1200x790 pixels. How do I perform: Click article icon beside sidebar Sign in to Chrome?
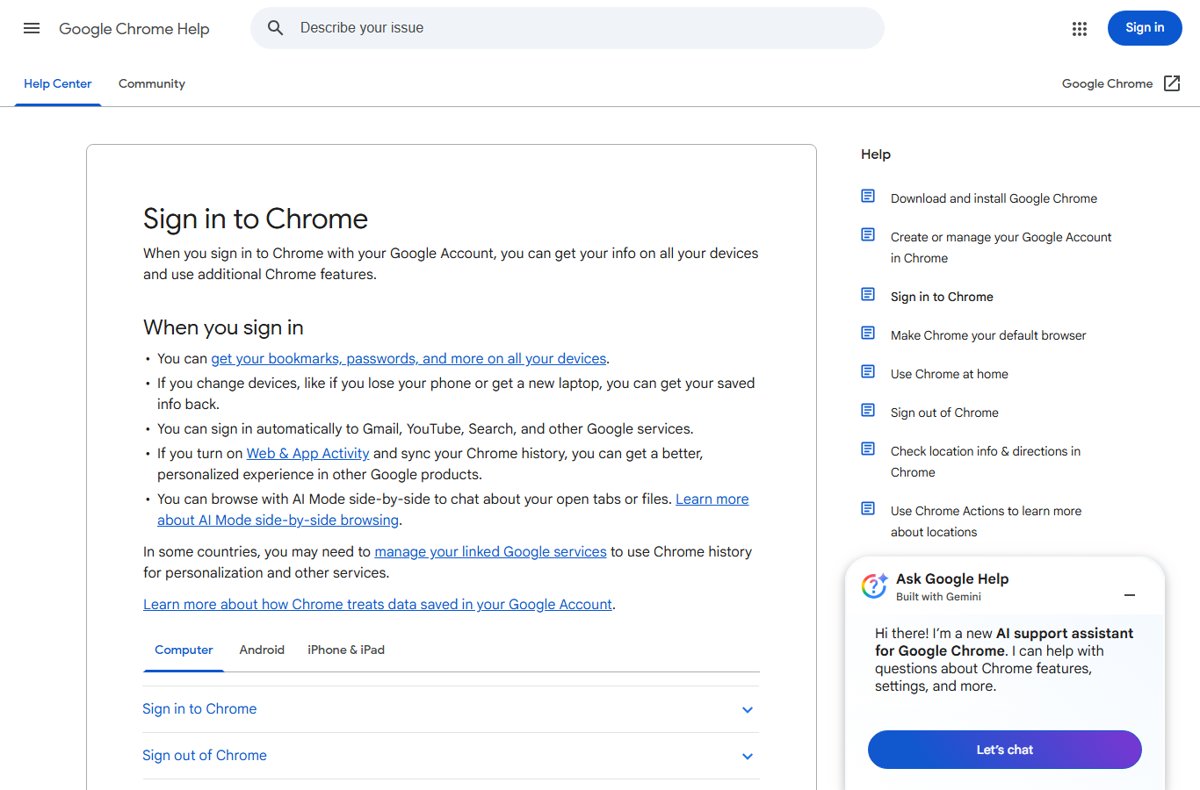(868, 294)
